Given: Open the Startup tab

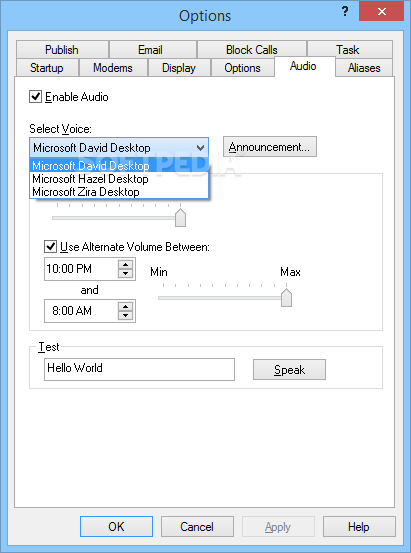Looking at the screenshot, I should click(47, 68).
